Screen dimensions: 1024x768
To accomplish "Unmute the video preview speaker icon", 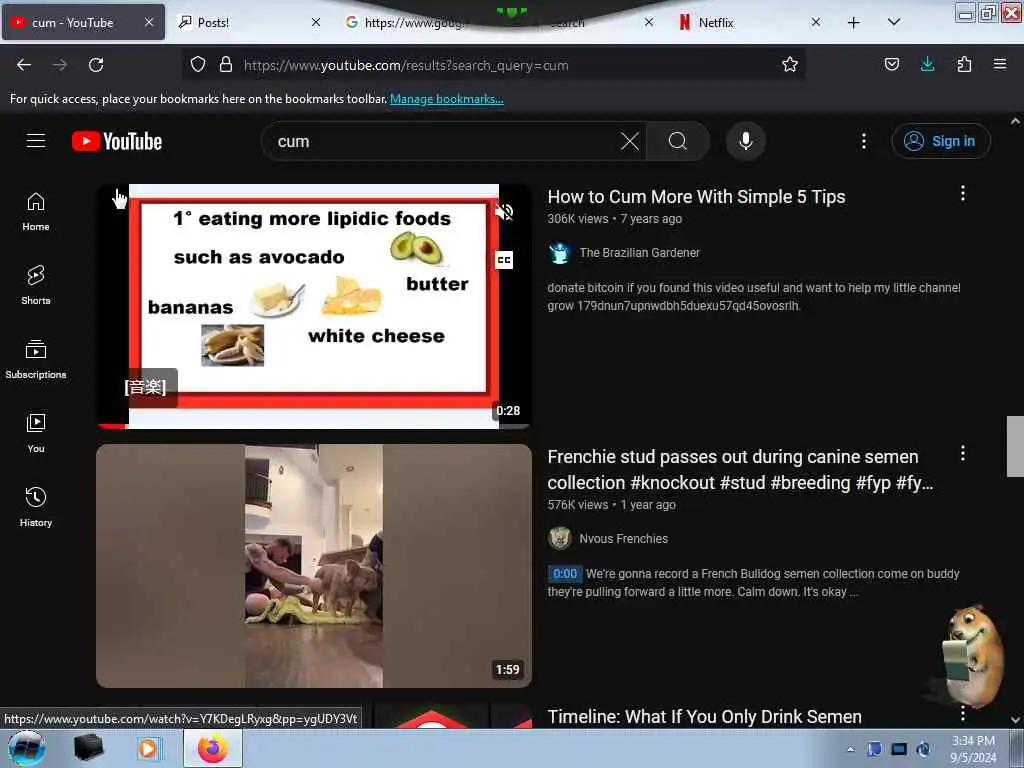I will 504,212.
